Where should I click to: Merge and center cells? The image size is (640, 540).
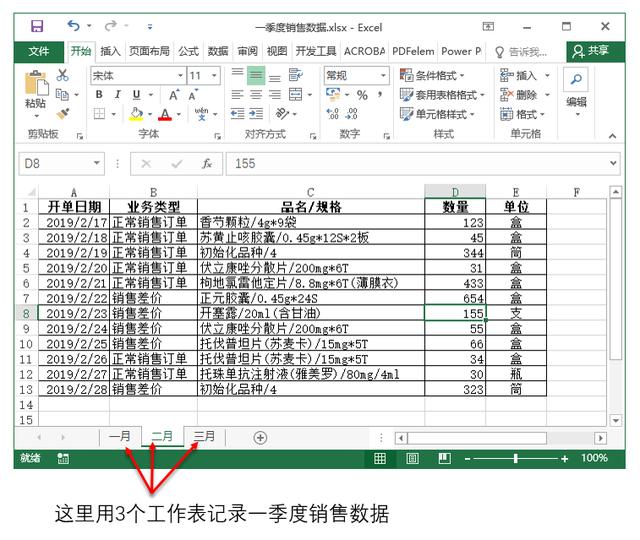click(x=296, y=95)
